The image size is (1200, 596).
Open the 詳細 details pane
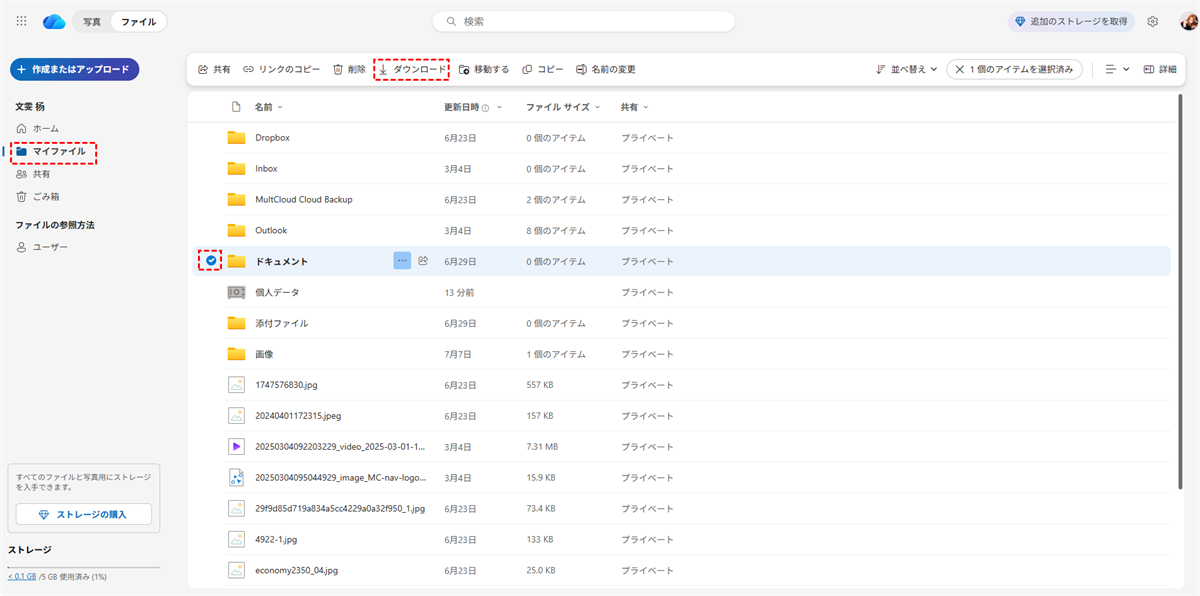[x=1160, y=69]
